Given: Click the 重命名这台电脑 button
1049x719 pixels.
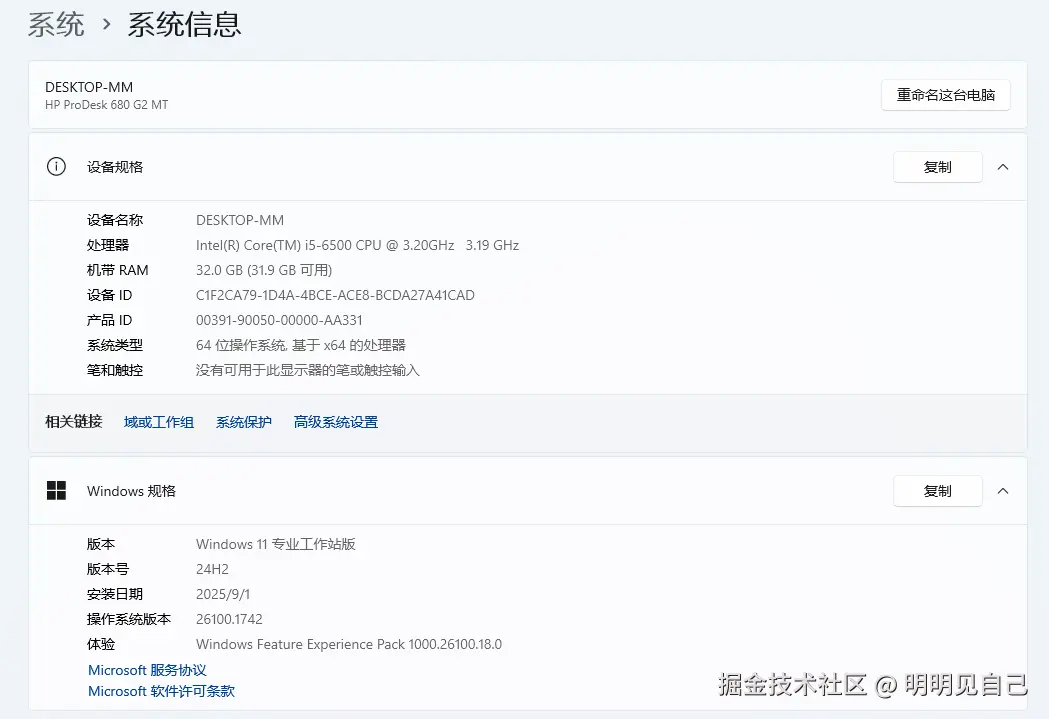Looking at the screenshot, I should 945,95.
